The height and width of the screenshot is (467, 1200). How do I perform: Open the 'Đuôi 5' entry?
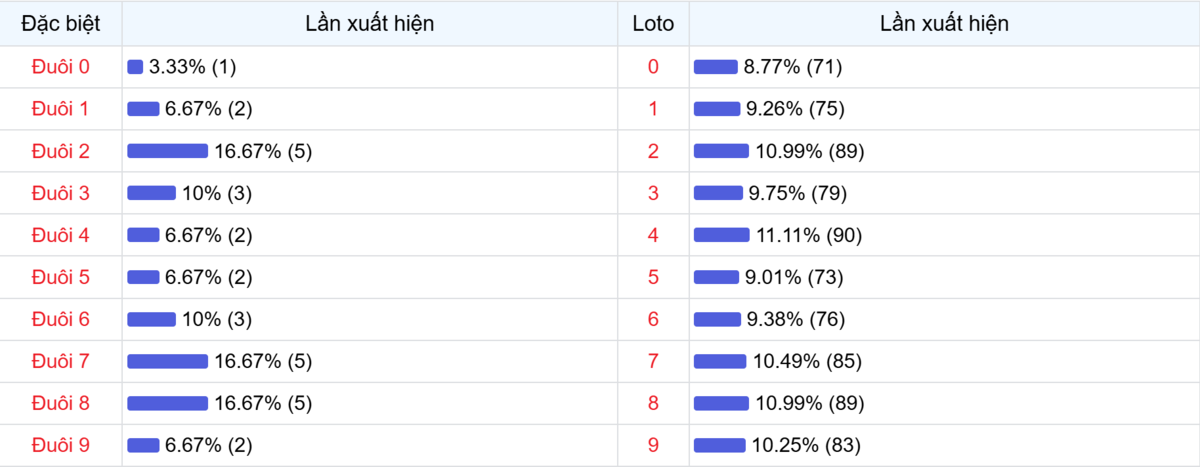pos(61,277)
